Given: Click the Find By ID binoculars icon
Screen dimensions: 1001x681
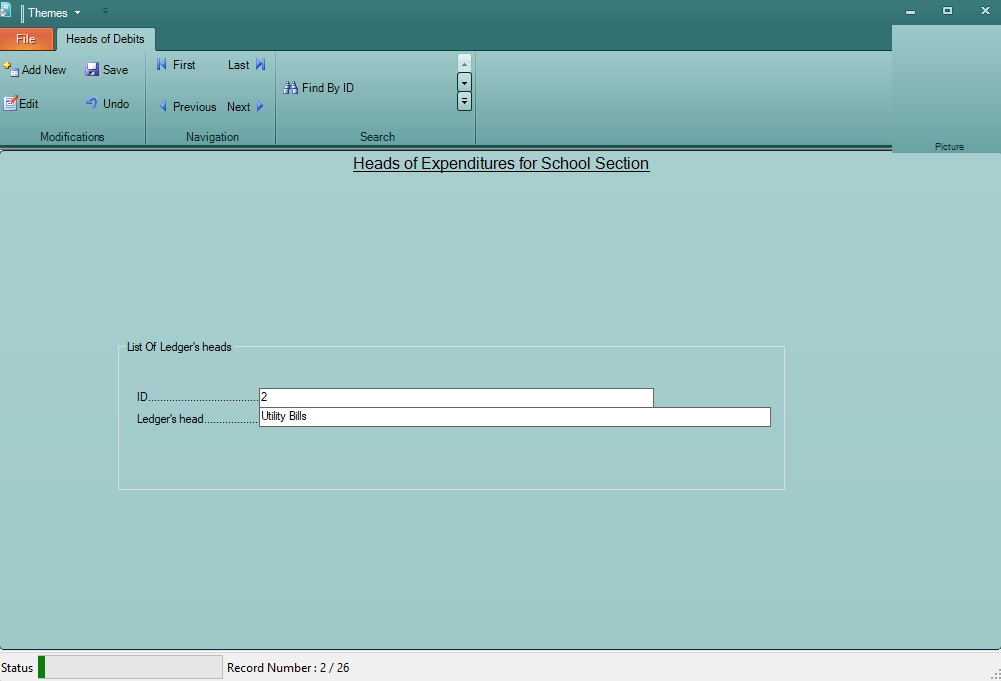Looking at the screenshot, I should 290,87.
